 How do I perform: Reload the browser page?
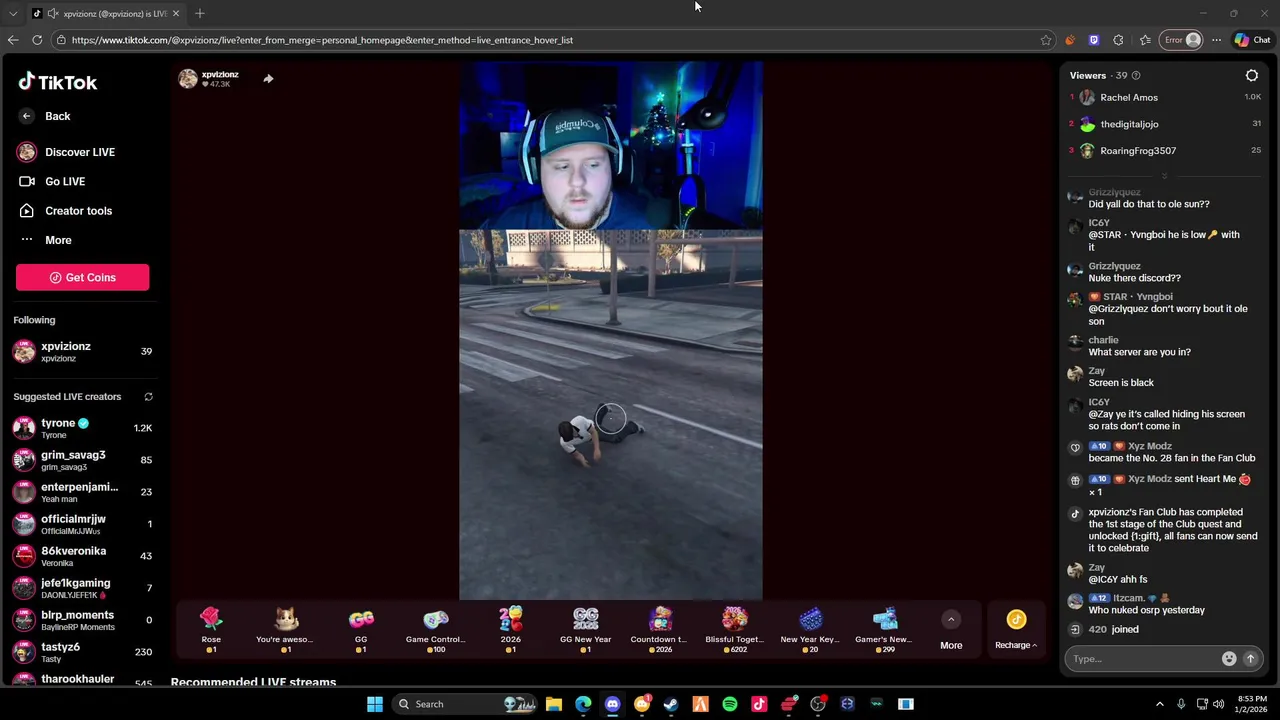(37, 40)
